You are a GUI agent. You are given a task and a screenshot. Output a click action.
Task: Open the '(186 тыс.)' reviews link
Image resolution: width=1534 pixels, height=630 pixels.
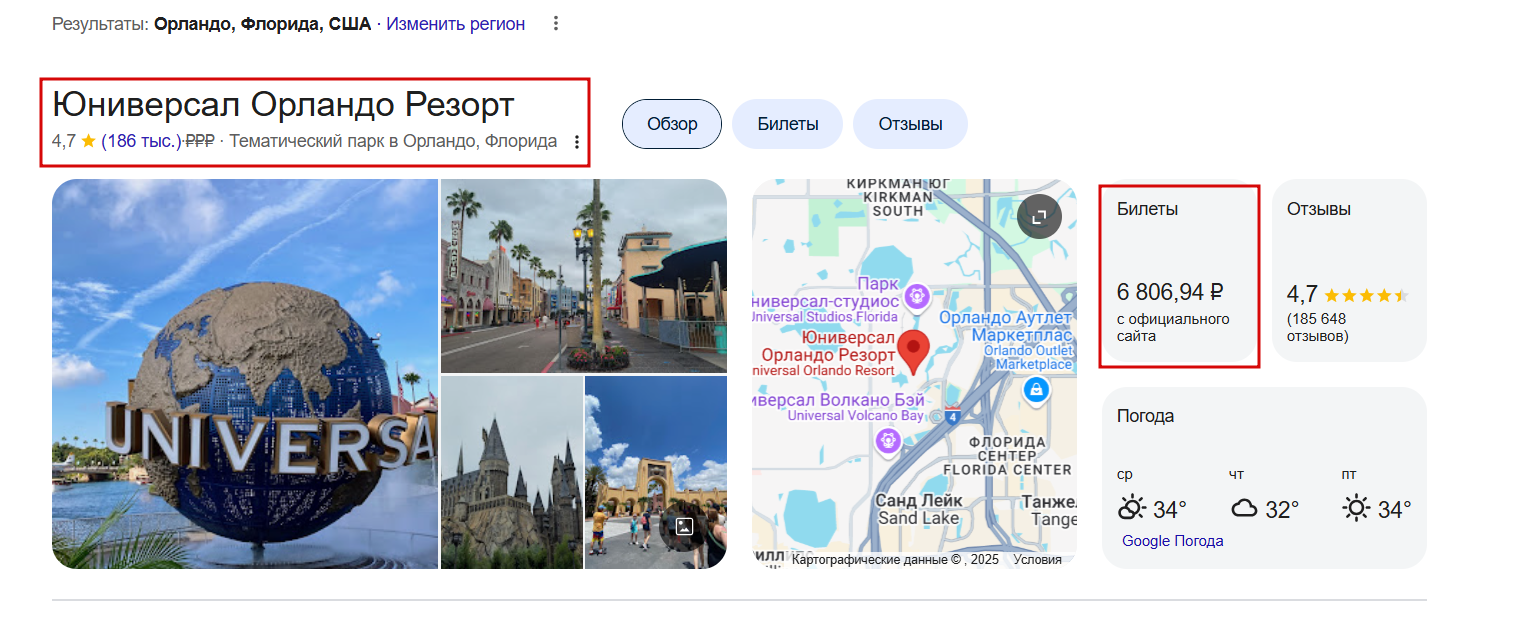141,141
